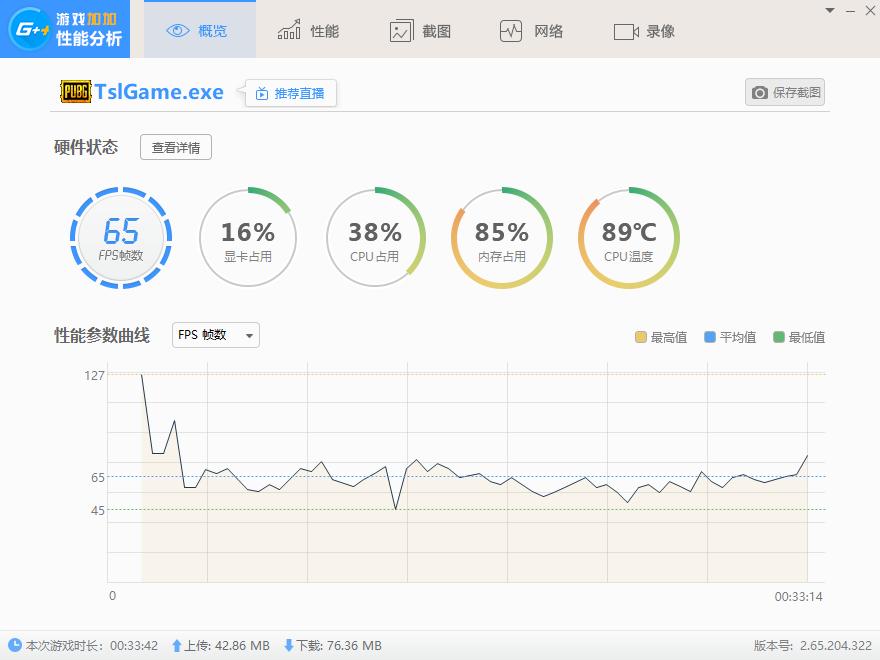This screenshot has width=880, height=660.
Task: Click the 查看详情 details button
Action: point(175,146)
